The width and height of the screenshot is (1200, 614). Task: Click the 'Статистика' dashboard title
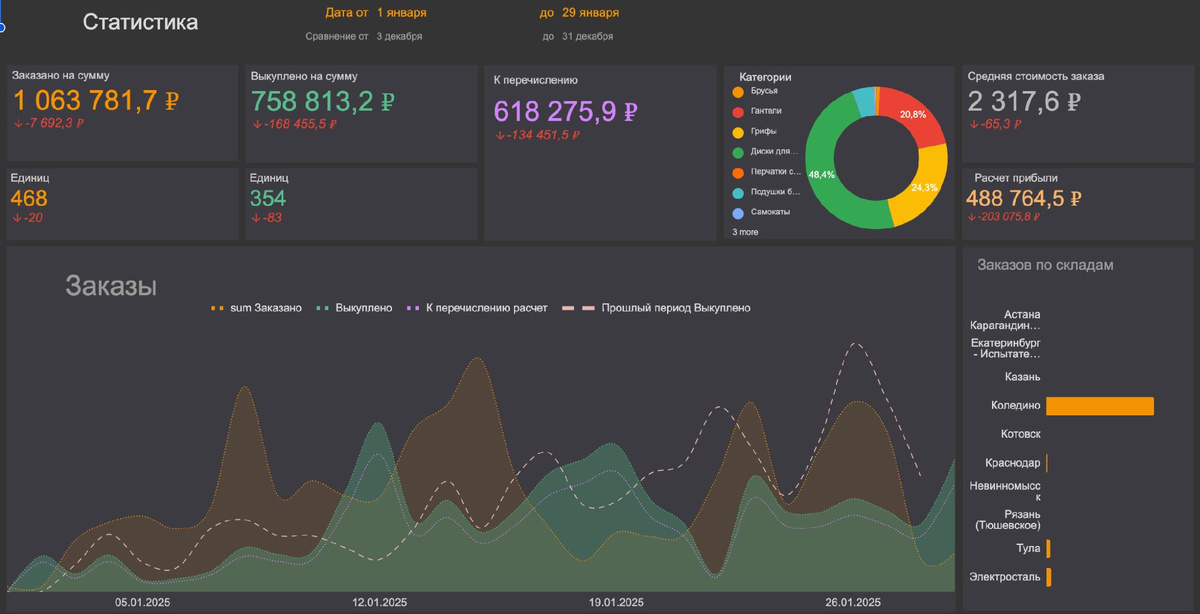point(140,22)
